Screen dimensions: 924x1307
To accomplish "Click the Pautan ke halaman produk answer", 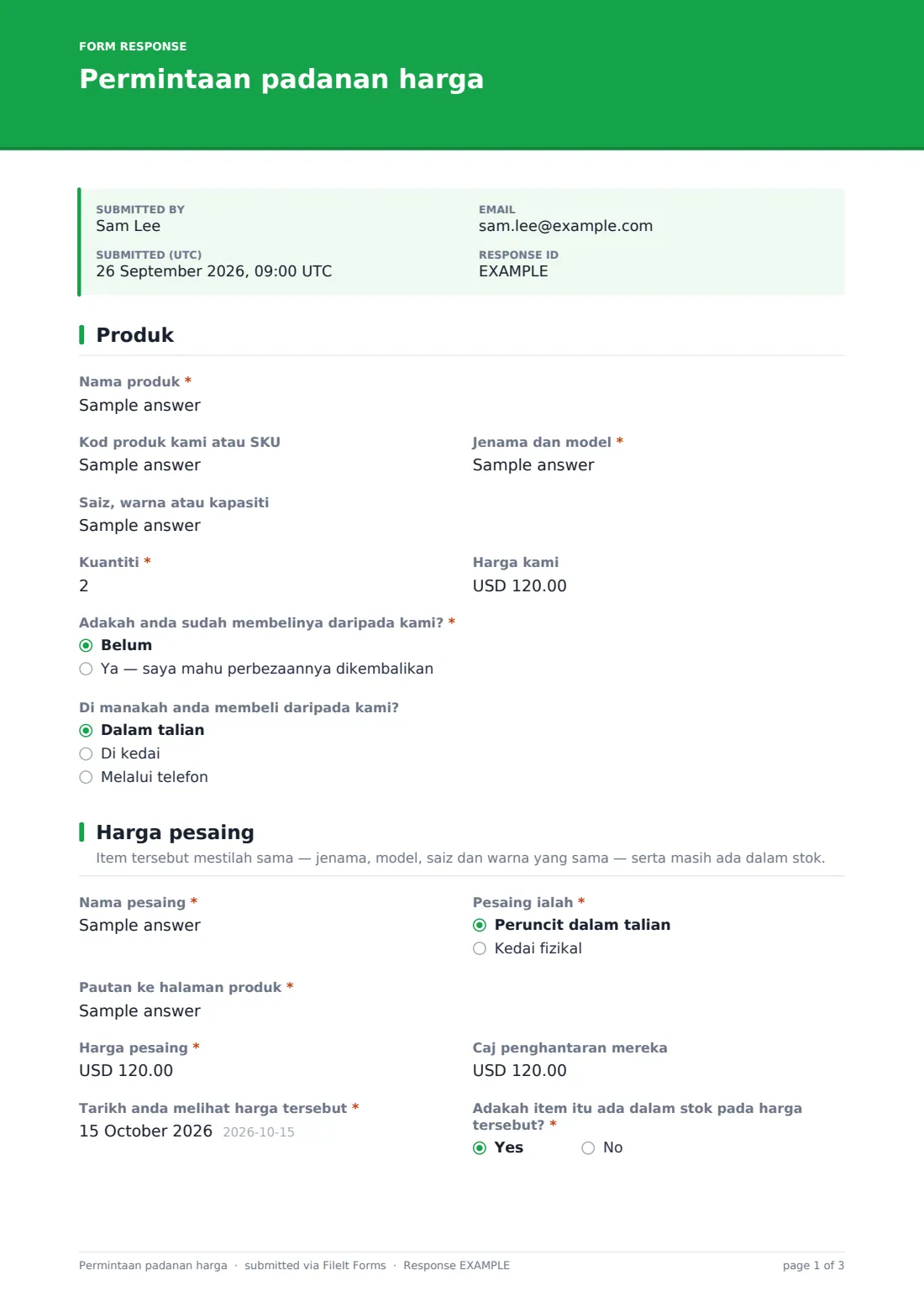I will point(139,1011).
